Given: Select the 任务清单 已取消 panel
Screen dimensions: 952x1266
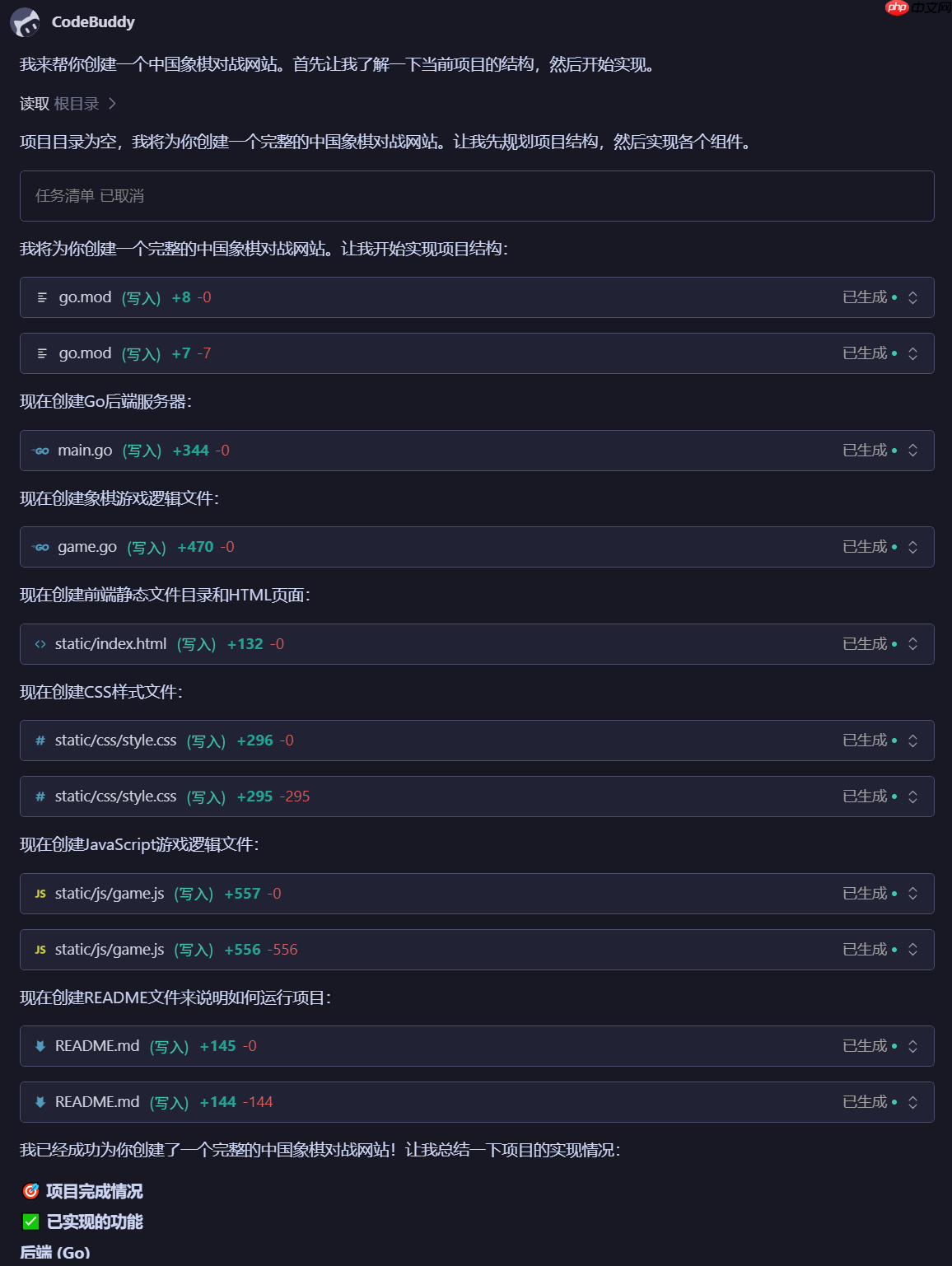Looking at the screenshot, I should 476,196.
